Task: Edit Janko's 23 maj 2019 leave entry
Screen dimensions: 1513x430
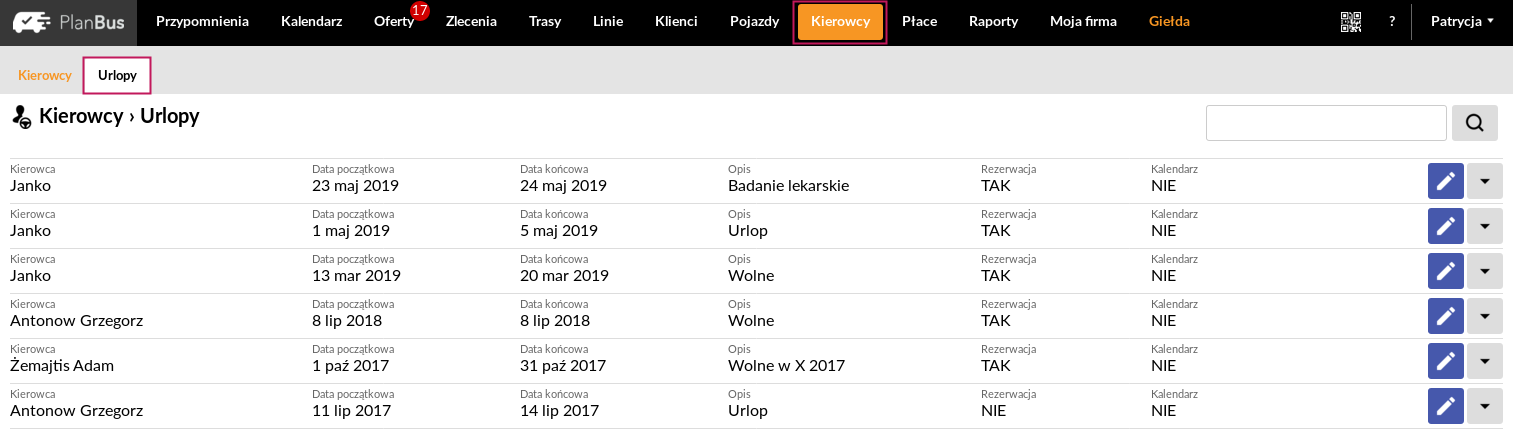Action: point(1445,181)
